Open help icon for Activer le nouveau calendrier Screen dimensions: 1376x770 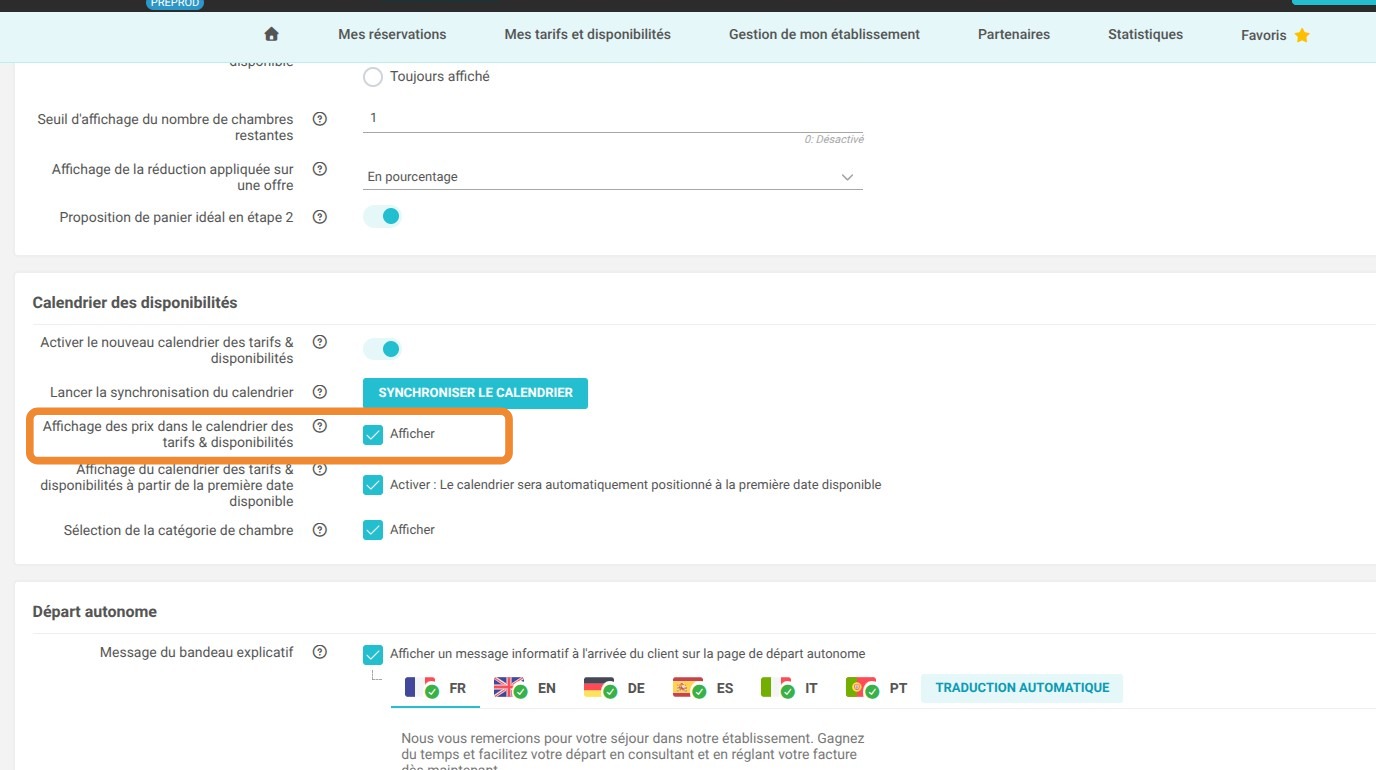pos(320,342)
